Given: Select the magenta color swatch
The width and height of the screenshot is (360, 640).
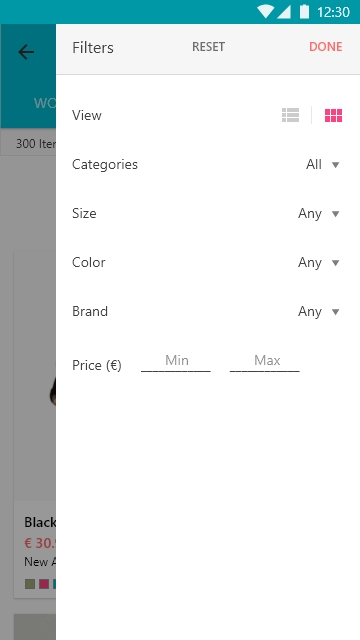Looking at the screenshot, I should pyautogui.click(x=44, y=584).
